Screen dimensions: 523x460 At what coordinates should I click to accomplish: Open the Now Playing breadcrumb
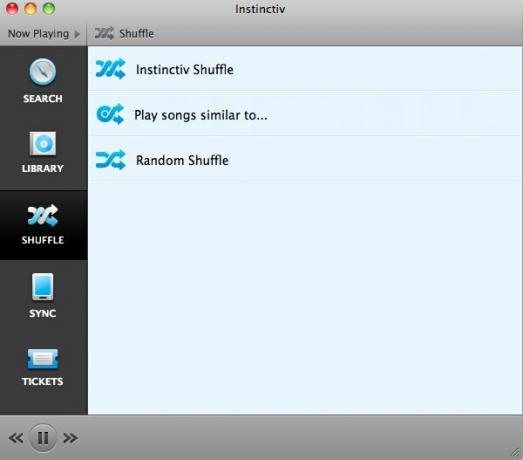coord(38,34)
